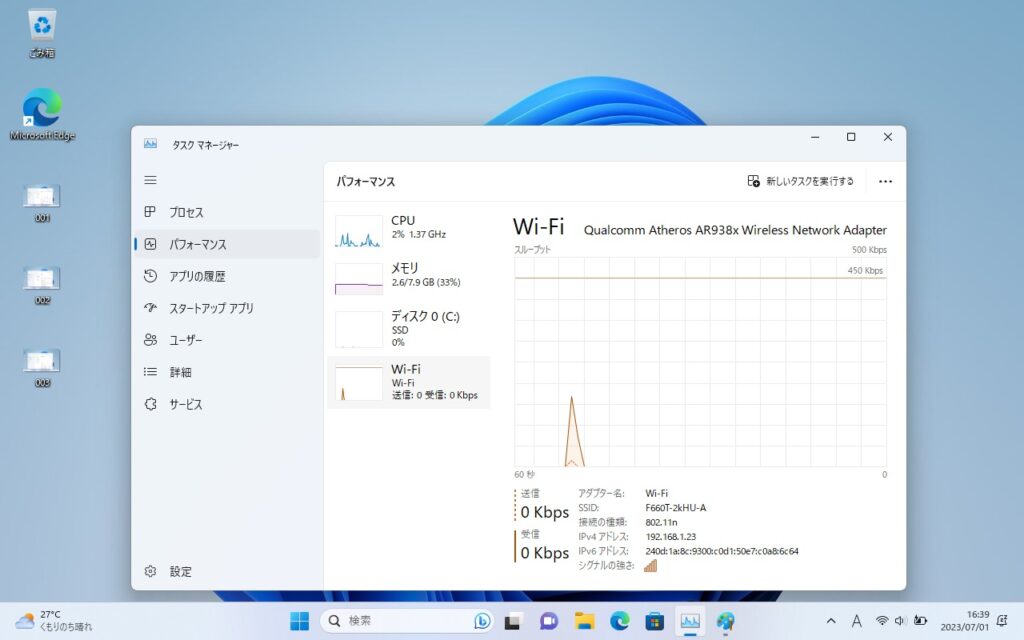Open the weather widget in the taskbar
The width and height of the screenshot is (1024, 640).
coord(55,621)
